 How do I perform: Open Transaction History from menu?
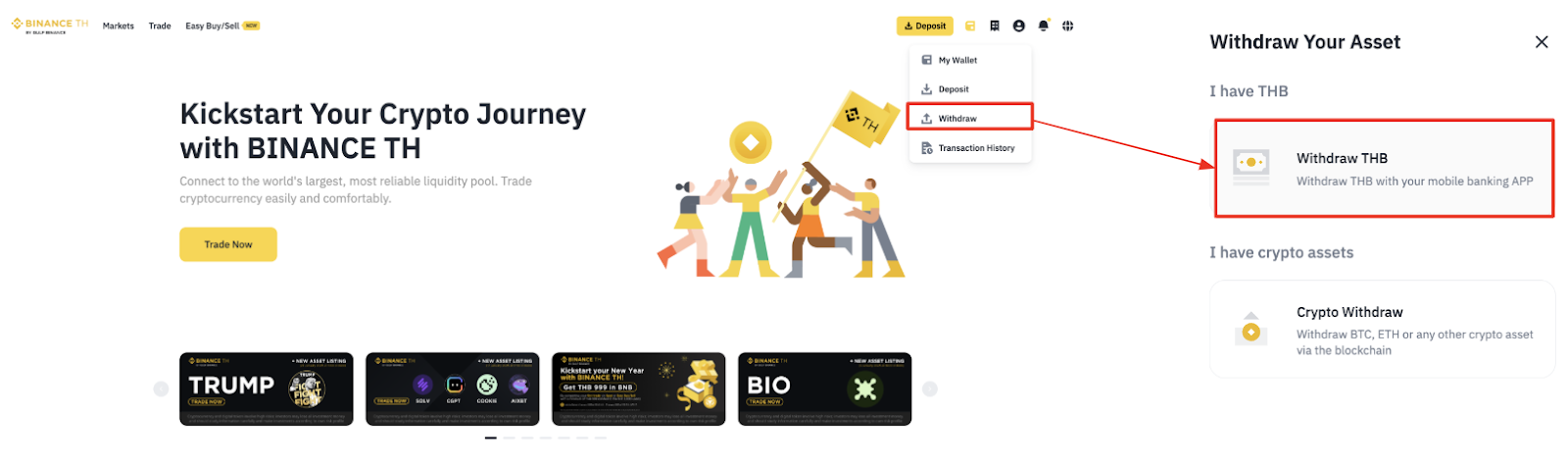click(x=969, y=148)
